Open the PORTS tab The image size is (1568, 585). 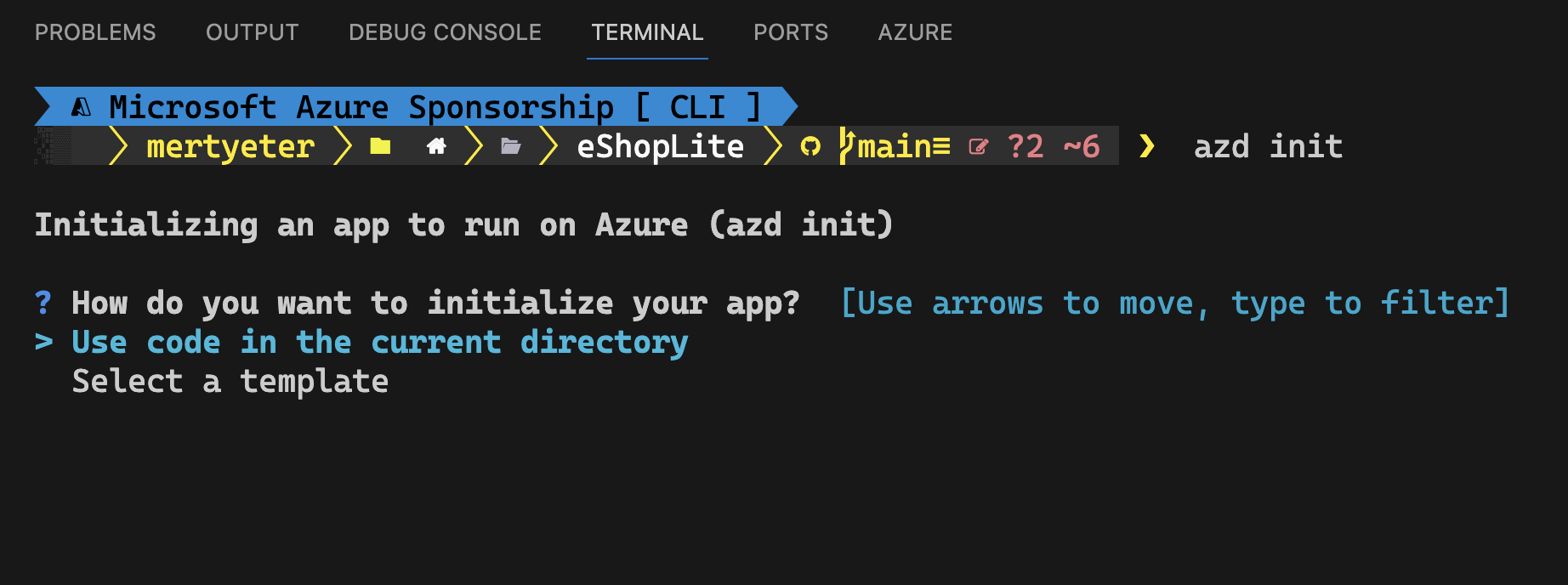tap(791, 32)
